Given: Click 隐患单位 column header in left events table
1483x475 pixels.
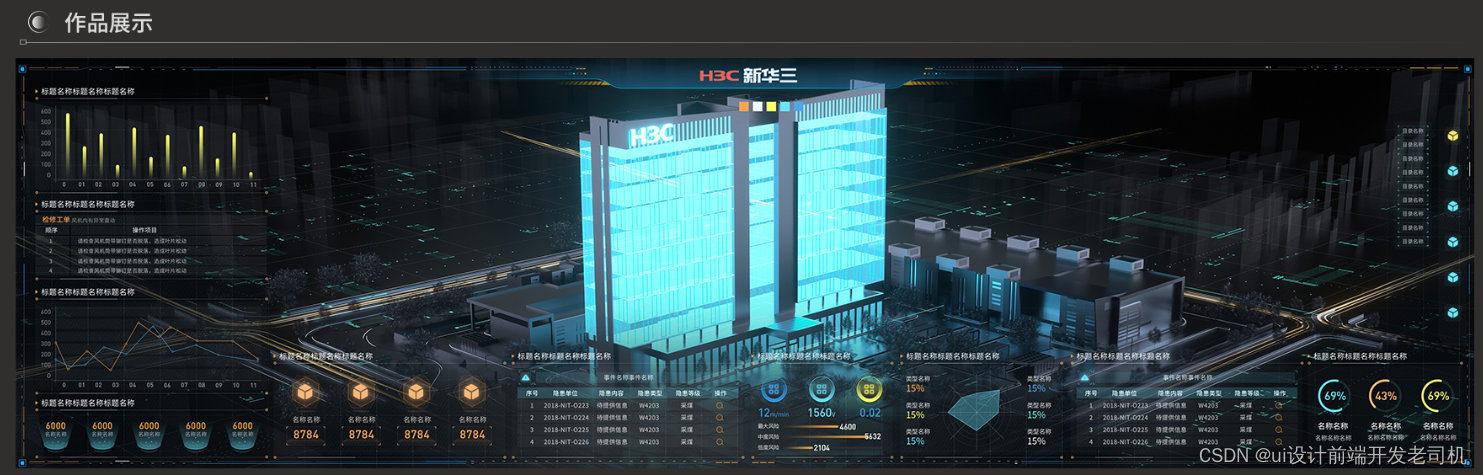Looking at the screenshot, I should tap(564, 393).
